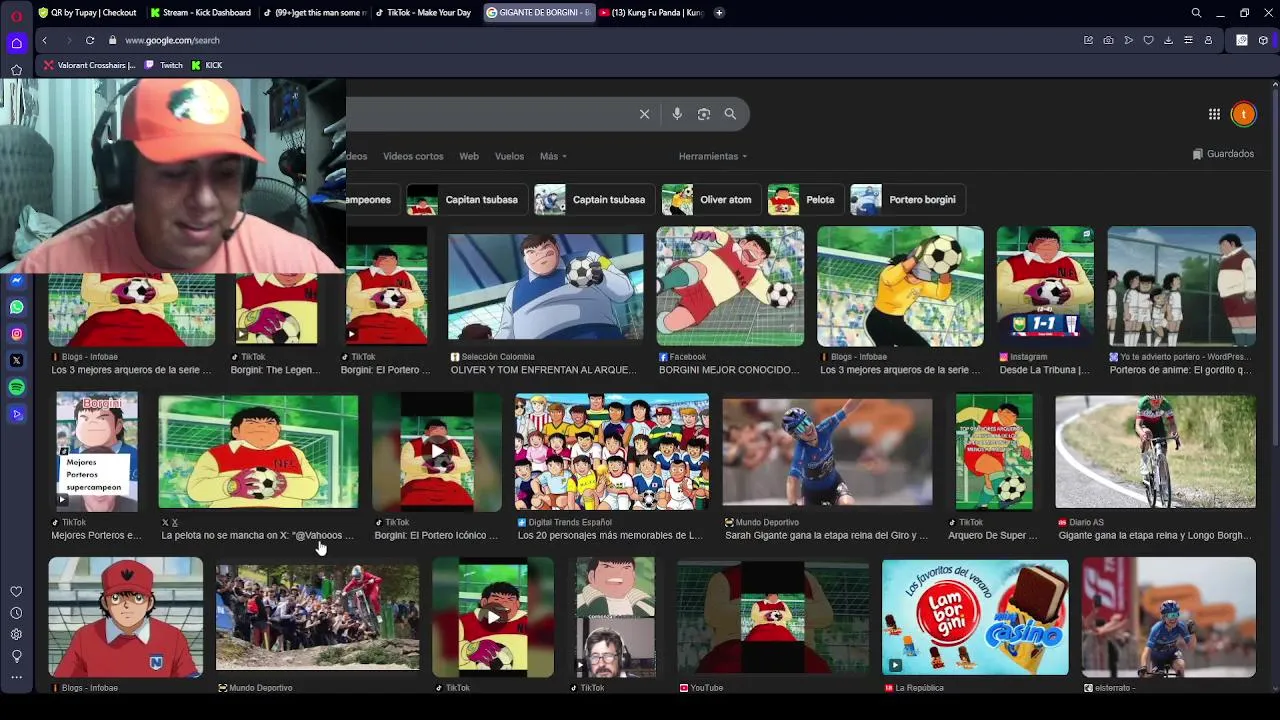Image resolution: width=1280 pixels, height=720 pixels.
Task: Click "OLIVER Y TOM ENFRENTAN AL ARQUE..." caption
Action: 543,370
